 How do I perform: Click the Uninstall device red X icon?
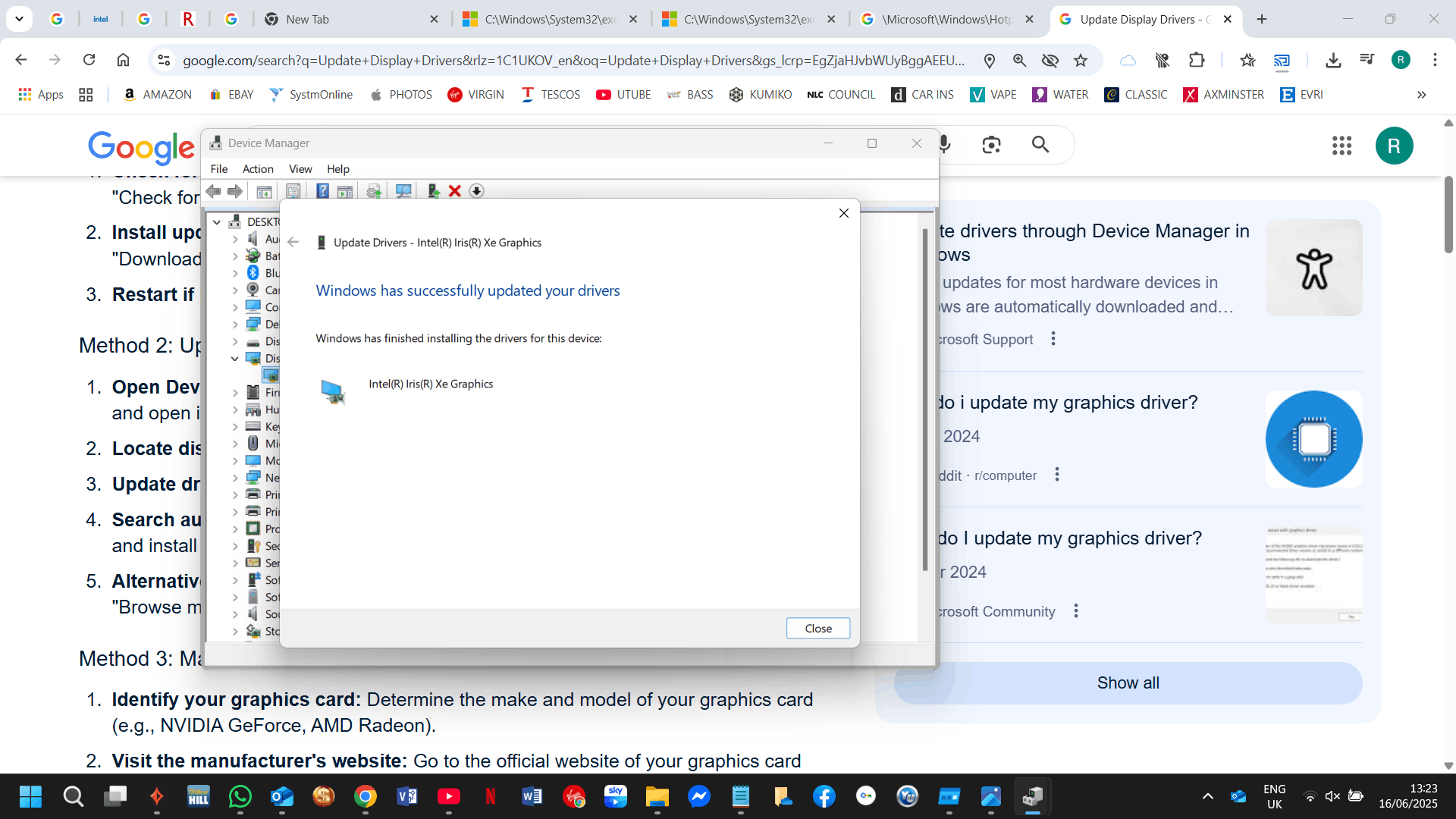454,191
